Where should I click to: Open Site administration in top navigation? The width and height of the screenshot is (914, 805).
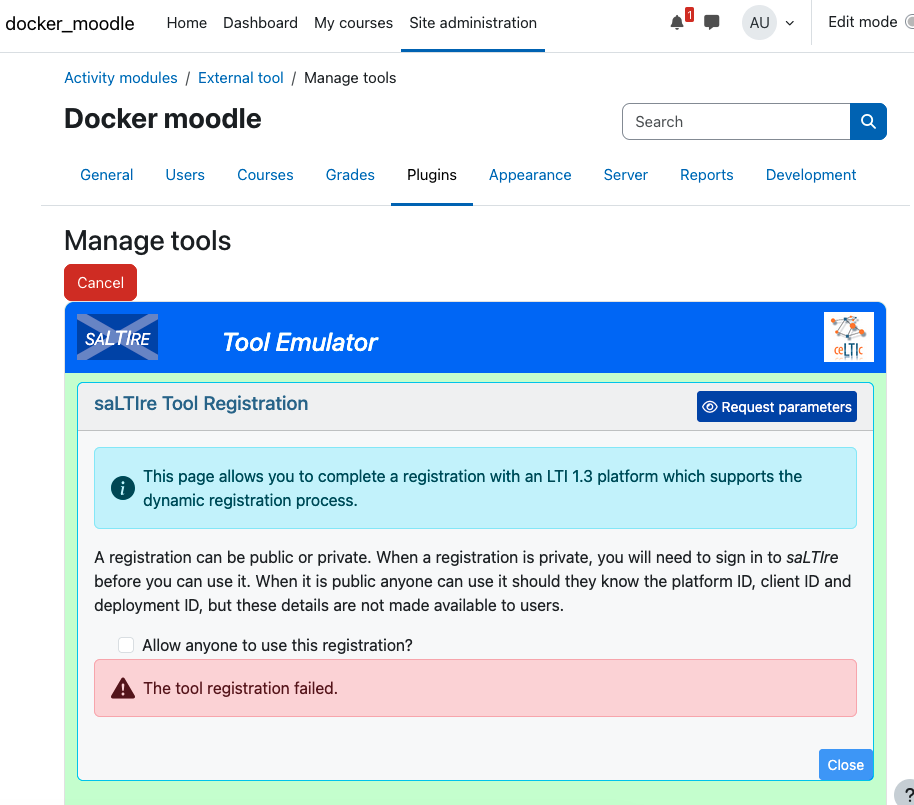click(x=473, y=23)
